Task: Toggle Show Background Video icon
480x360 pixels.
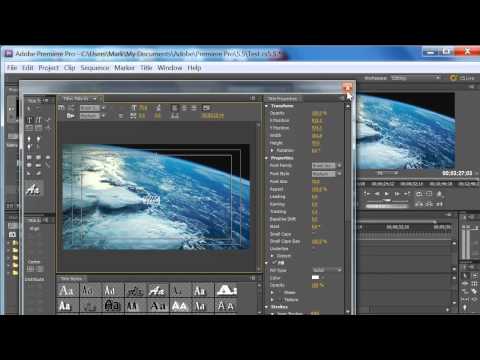Action: click(206, 108)
